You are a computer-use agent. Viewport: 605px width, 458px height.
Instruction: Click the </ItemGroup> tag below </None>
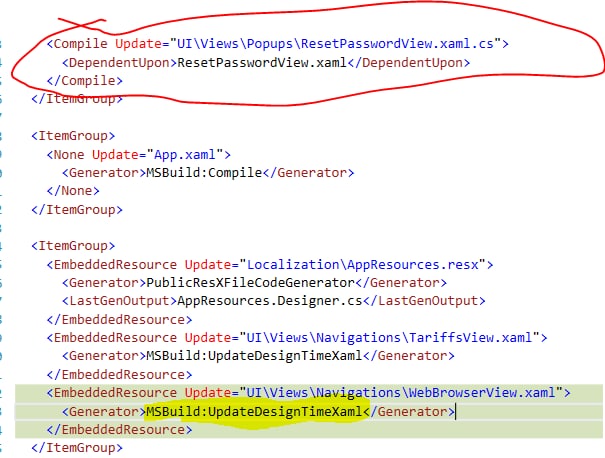[x=77, y=210]
